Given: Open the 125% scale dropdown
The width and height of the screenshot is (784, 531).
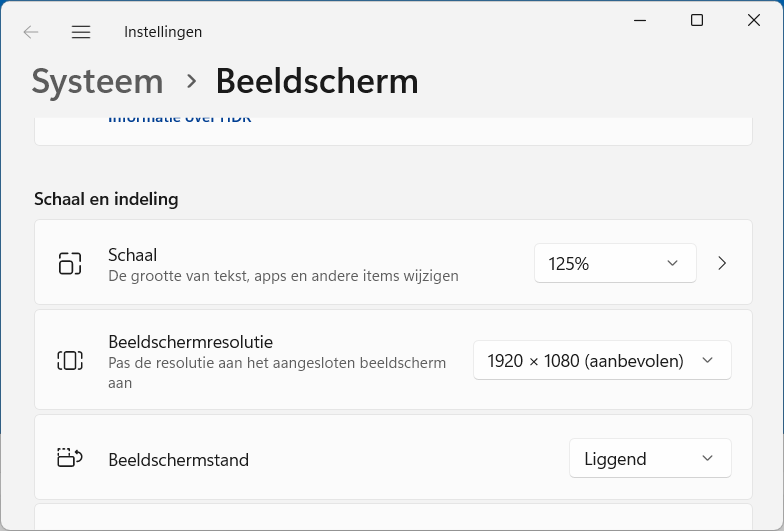Looking at the screenshot, I should [616, 263].
